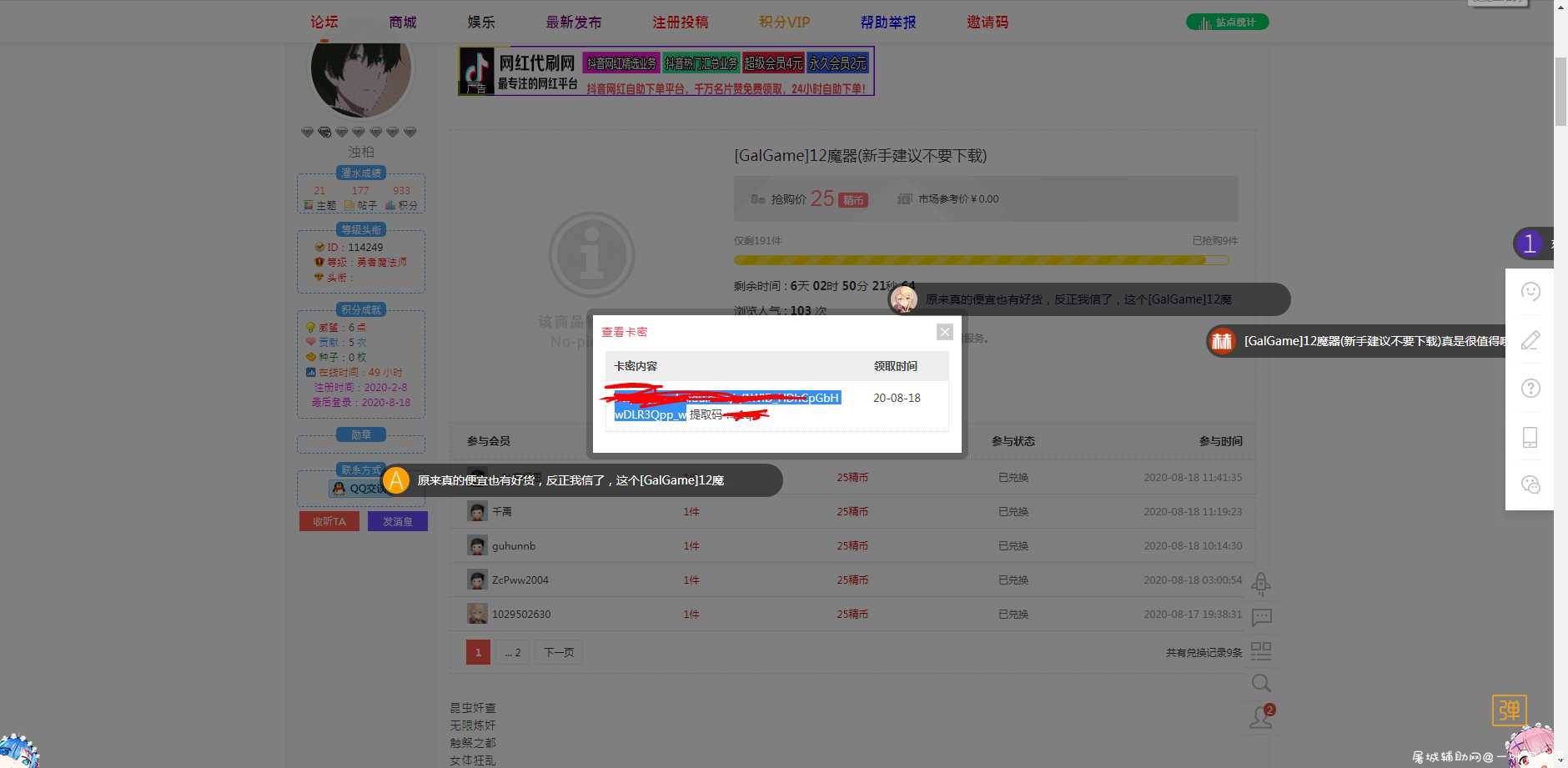1568x768 pixels.
Task: Click the danmaku message with letter A avatar
Action: pos(581,480)
